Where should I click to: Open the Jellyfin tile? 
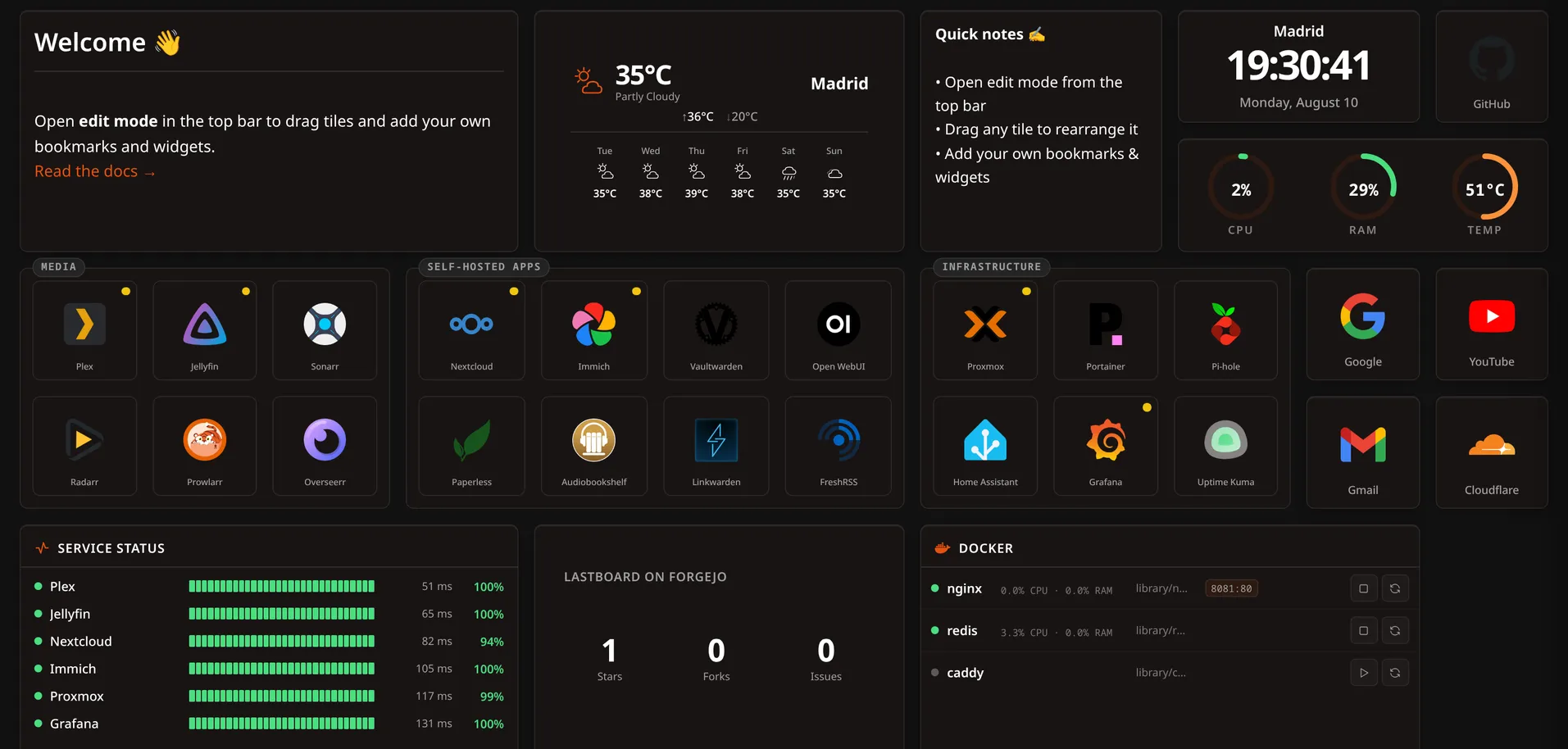(205, 330)
